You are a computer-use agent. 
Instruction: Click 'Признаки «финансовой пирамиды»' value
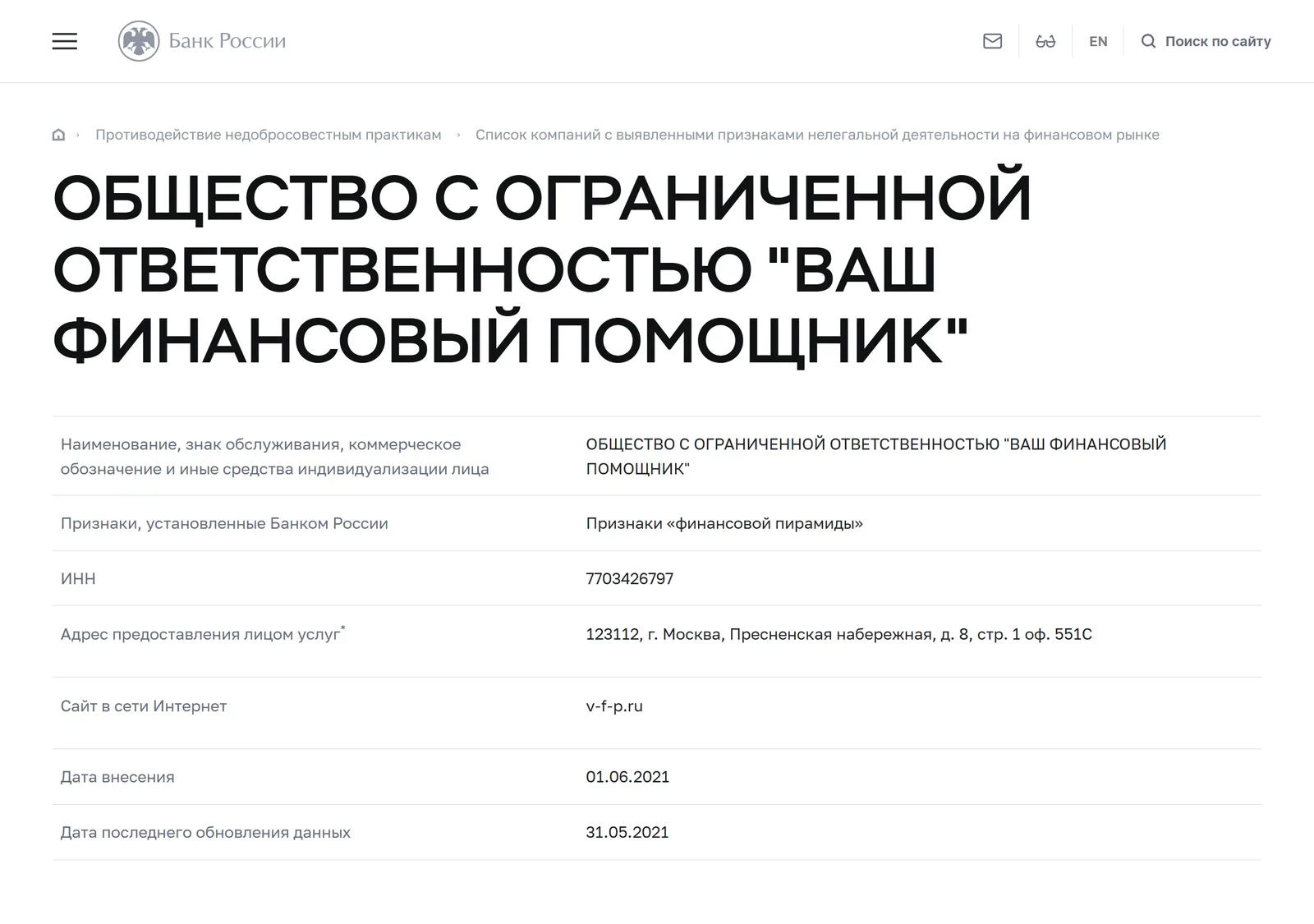click(x=724, y=524)
